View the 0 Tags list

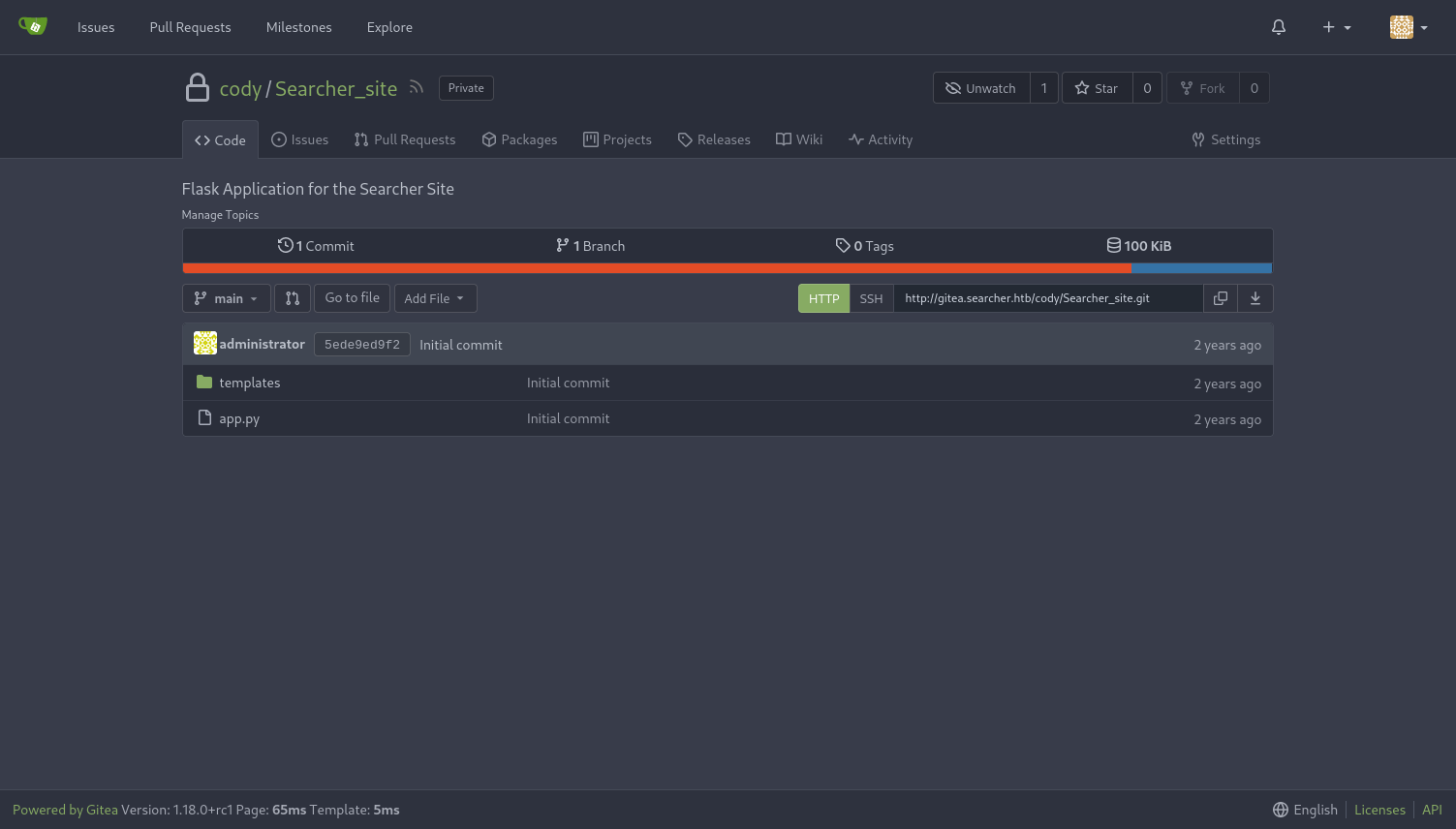point(864,246)
